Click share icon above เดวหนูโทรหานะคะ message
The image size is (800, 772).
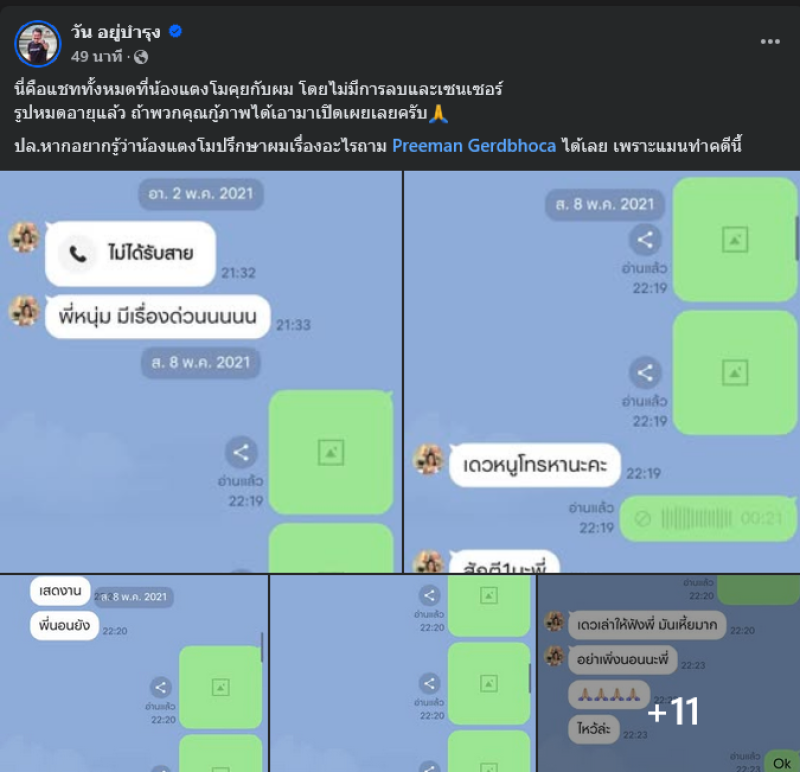tap(645, 372)
